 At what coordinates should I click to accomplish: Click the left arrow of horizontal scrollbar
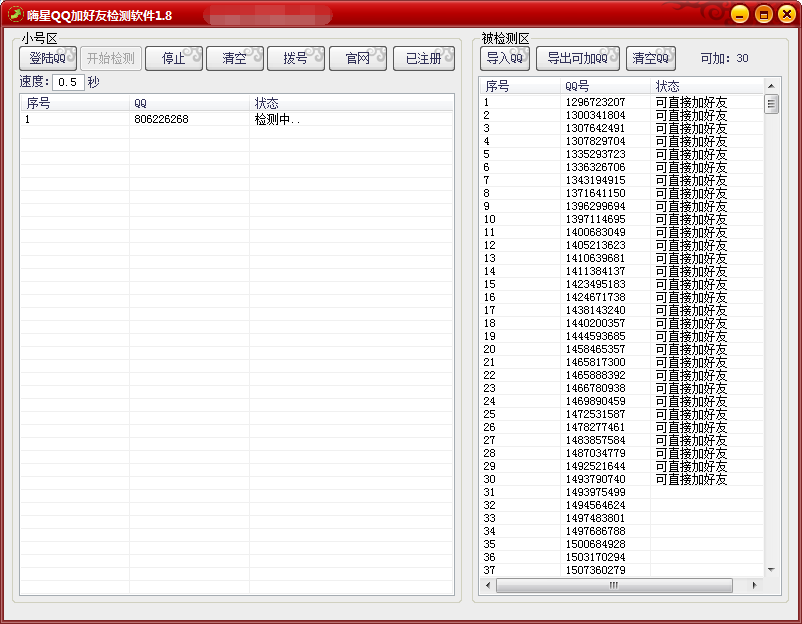click(x=488, y=585)
